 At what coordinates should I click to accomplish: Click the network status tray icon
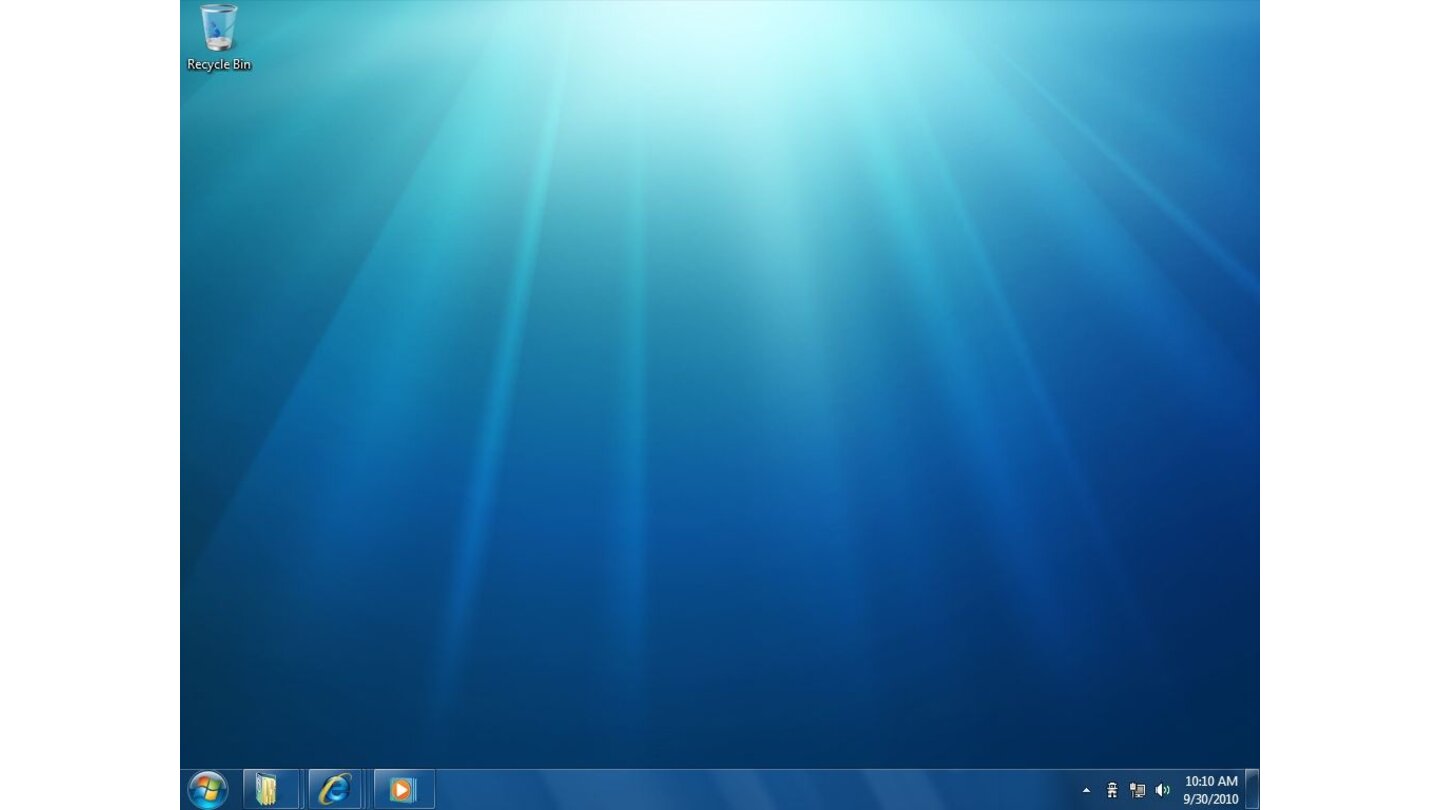pyautogui.click(x=1137, y=790)
